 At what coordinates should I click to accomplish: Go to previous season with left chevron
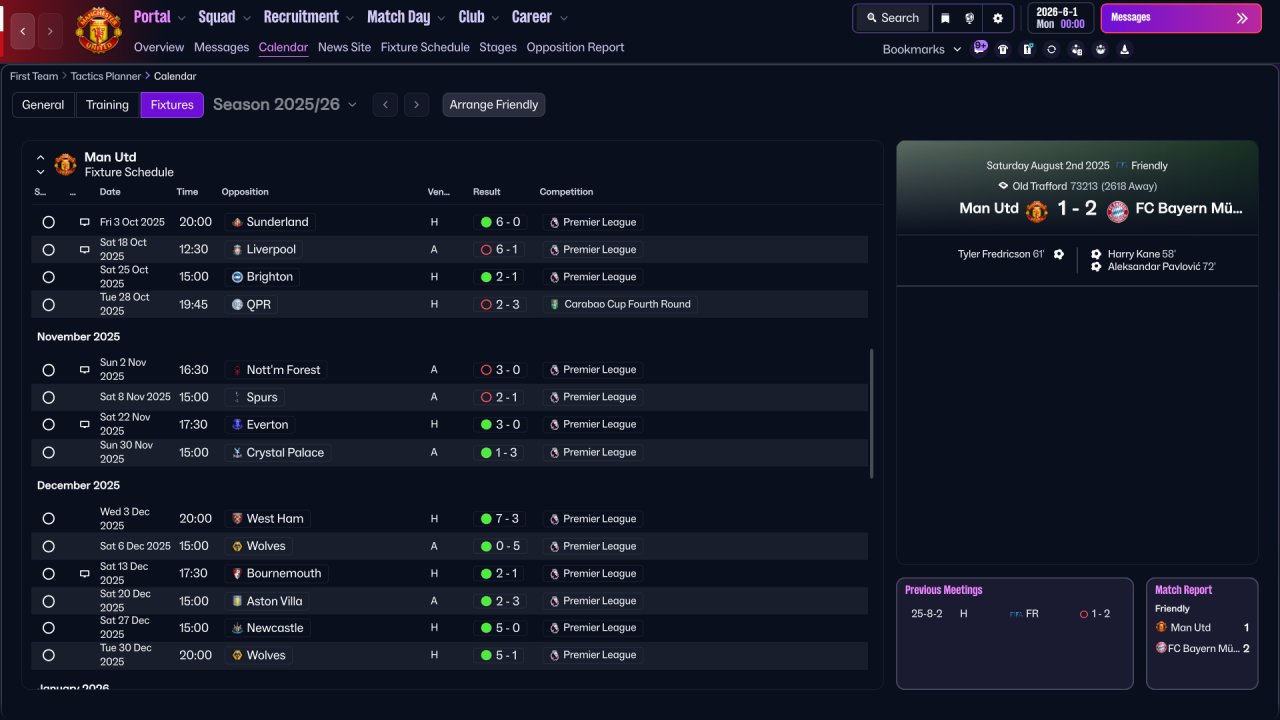pos(385,105)
